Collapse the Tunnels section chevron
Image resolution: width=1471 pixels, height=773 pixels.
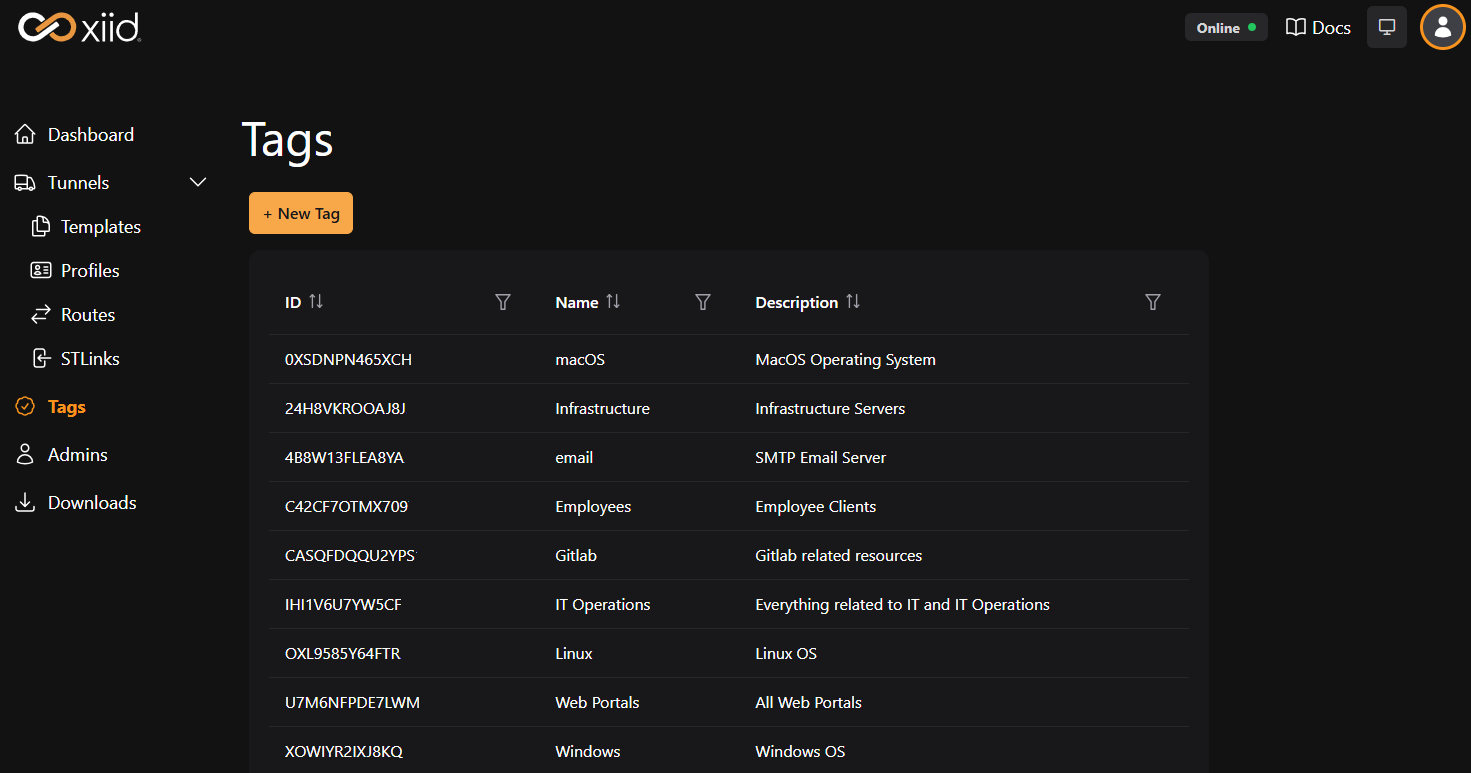click(198, 182)
